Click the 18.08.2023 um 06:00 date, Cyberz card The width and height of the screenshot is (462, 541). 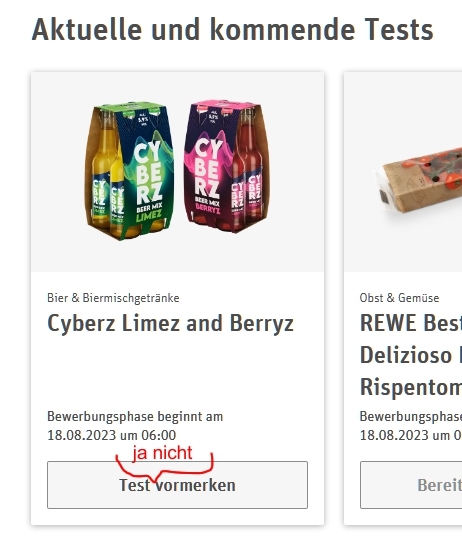point(111,435)
